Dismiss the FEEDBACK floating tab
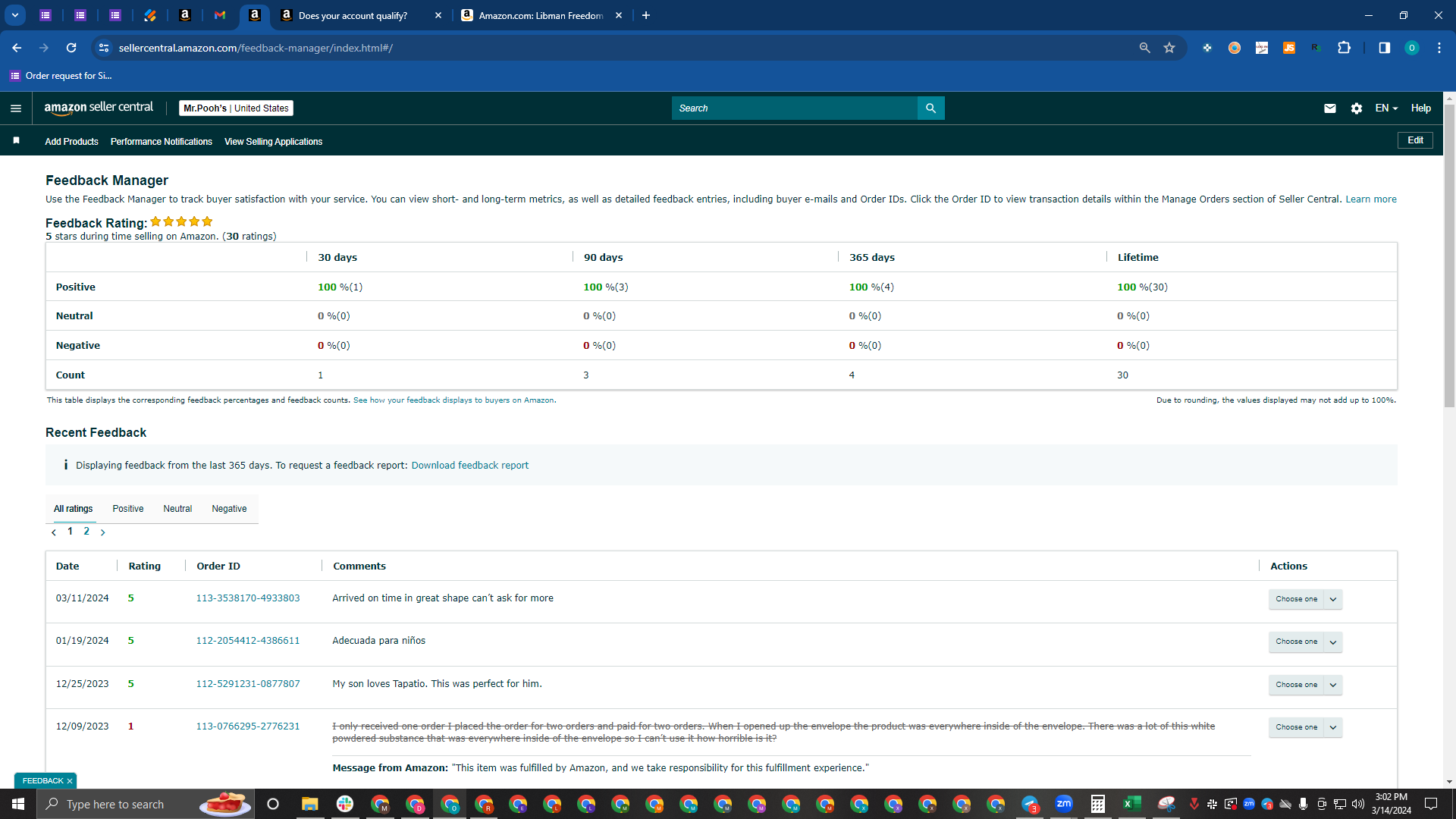 pyautogui.click(x=70, y=781)
